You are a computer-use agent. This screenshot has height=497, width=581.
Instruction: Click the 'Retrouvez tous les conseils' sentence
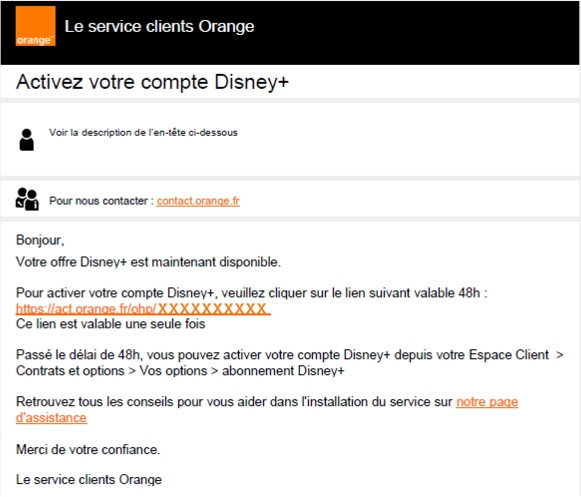(234, 402)
